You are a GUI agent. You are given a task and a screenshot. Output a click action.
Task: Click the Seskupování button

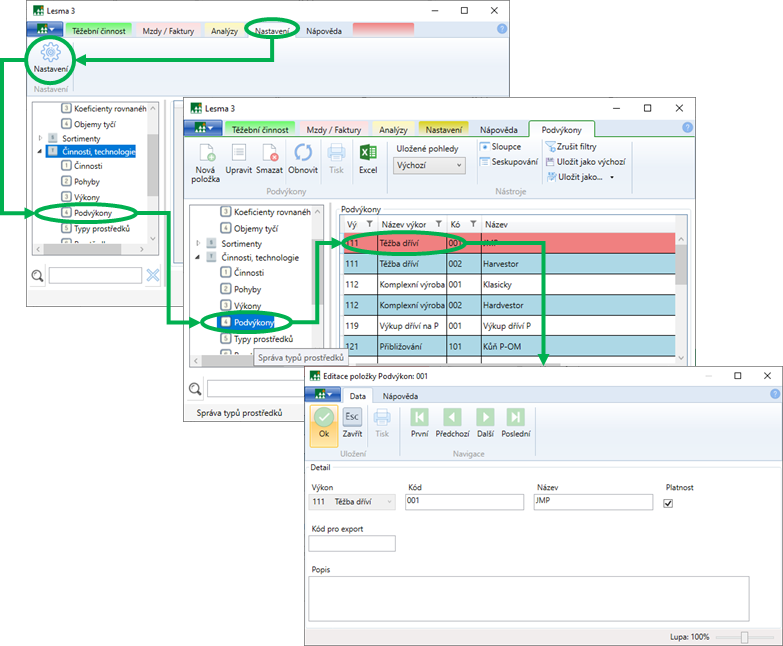[x=508, y=161]
